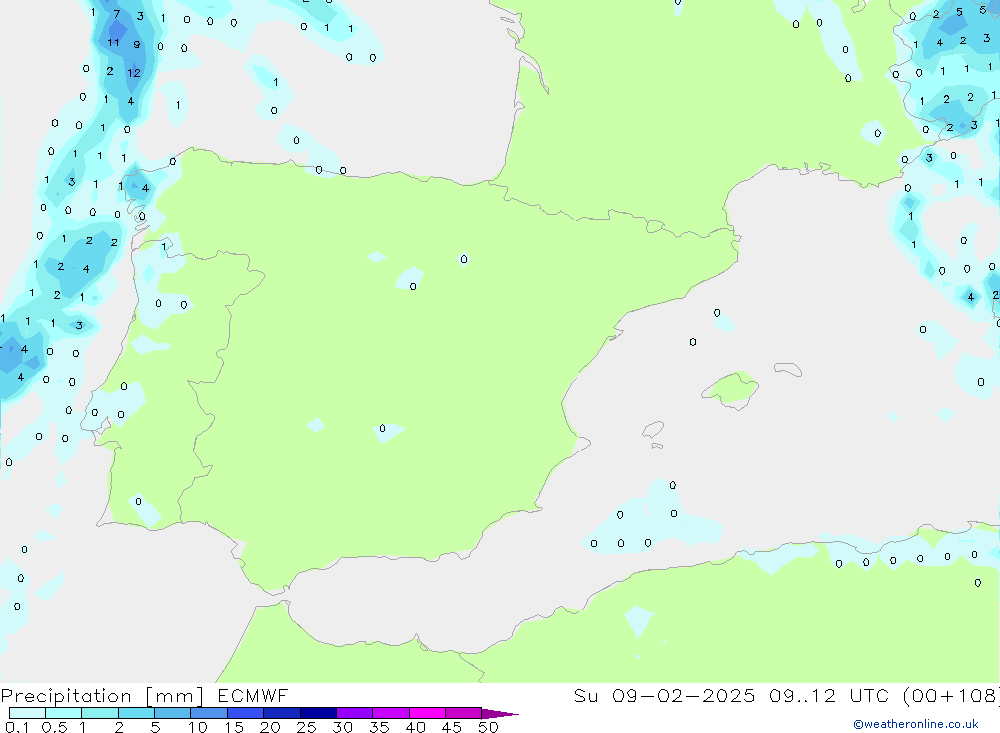Click Ibiza island outline on the map
This screenshot has width=1000, height=733.
click(x=653, y=430)
